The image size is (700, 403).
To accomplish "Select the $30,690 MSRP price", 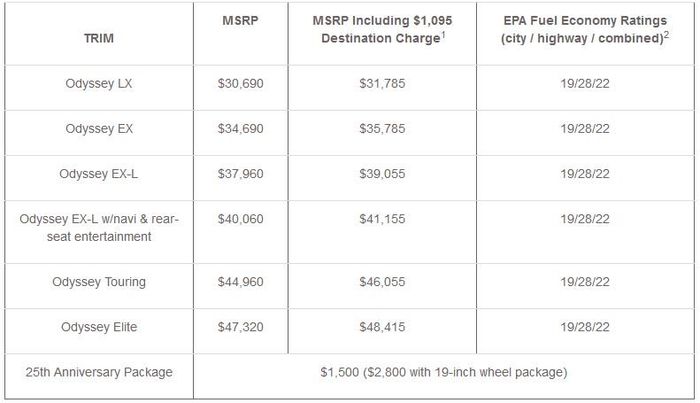I will (240, 83).
